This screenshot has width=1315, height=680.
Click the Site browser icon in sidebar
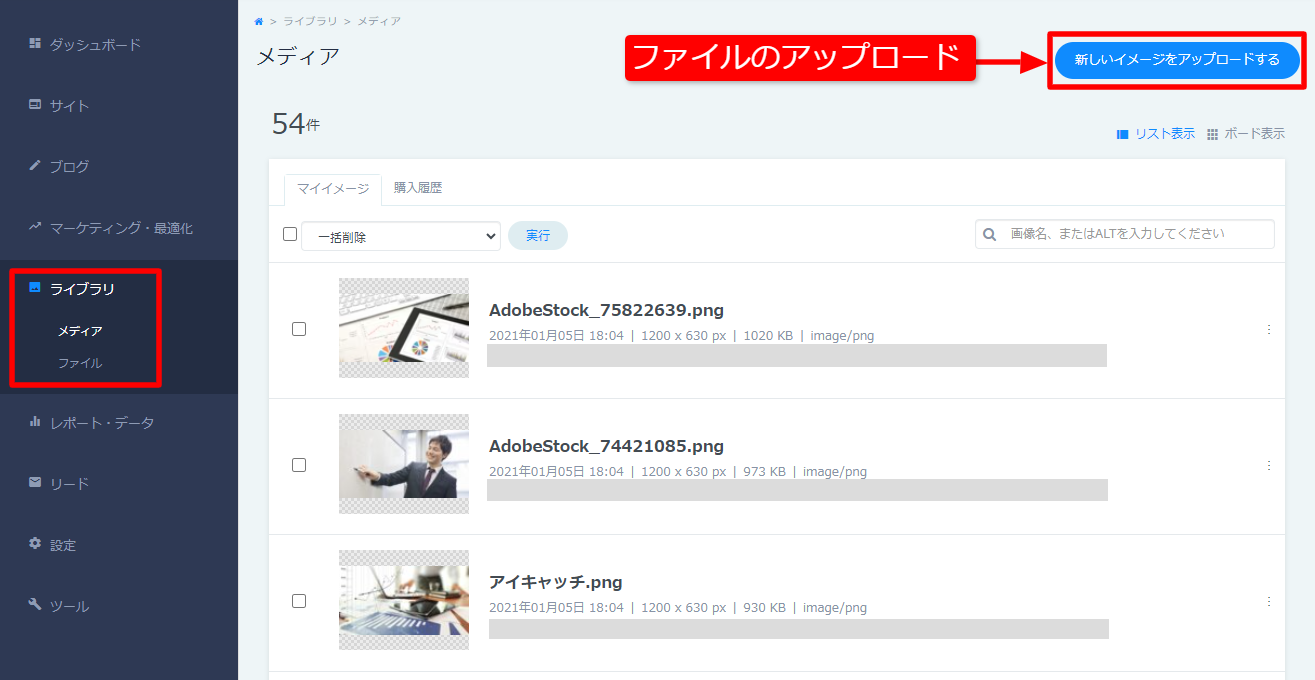tap(35, 104)
